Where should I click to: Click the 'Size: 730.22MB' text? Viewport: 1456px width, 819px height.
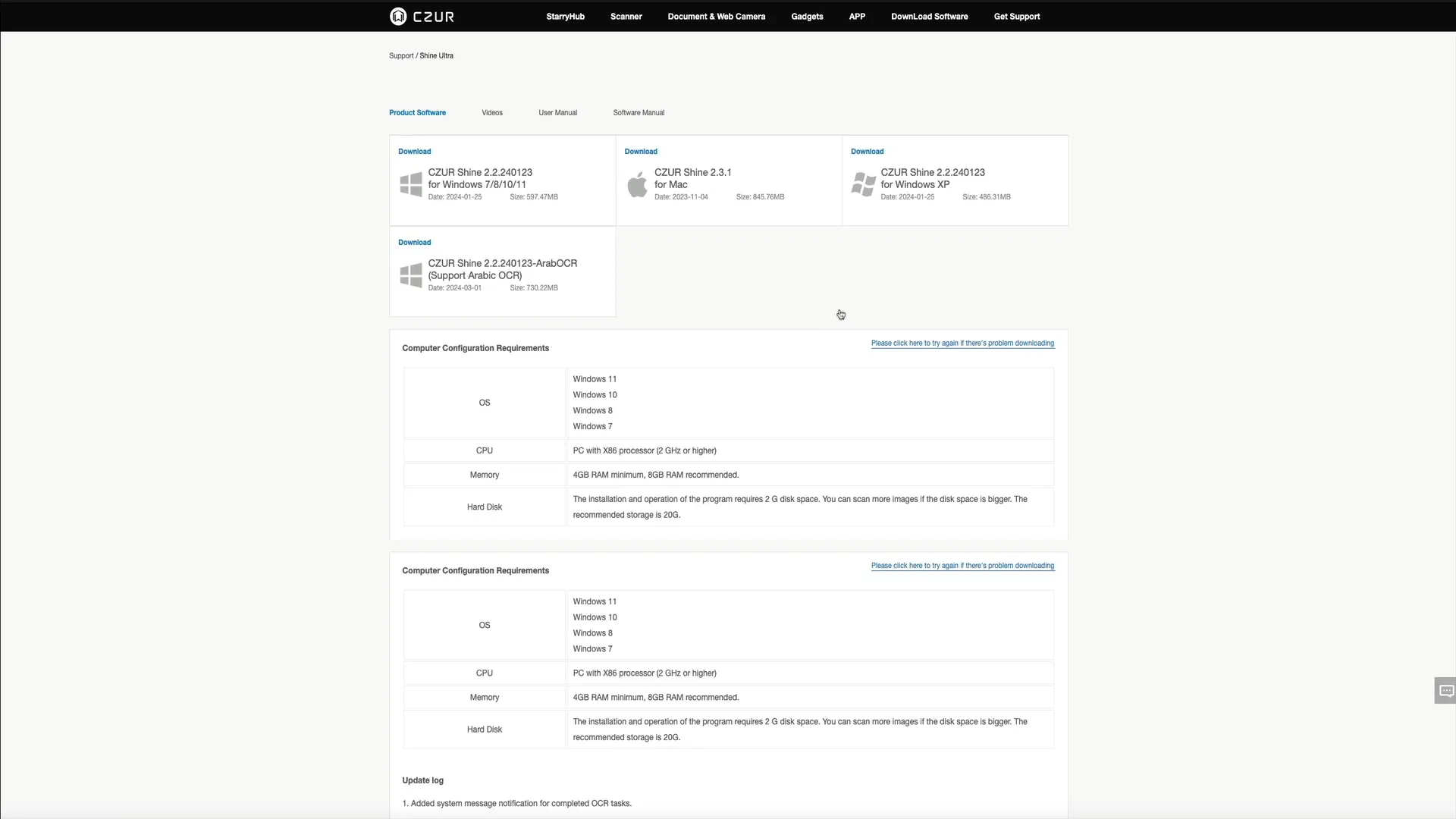click(x=534, y=288)
